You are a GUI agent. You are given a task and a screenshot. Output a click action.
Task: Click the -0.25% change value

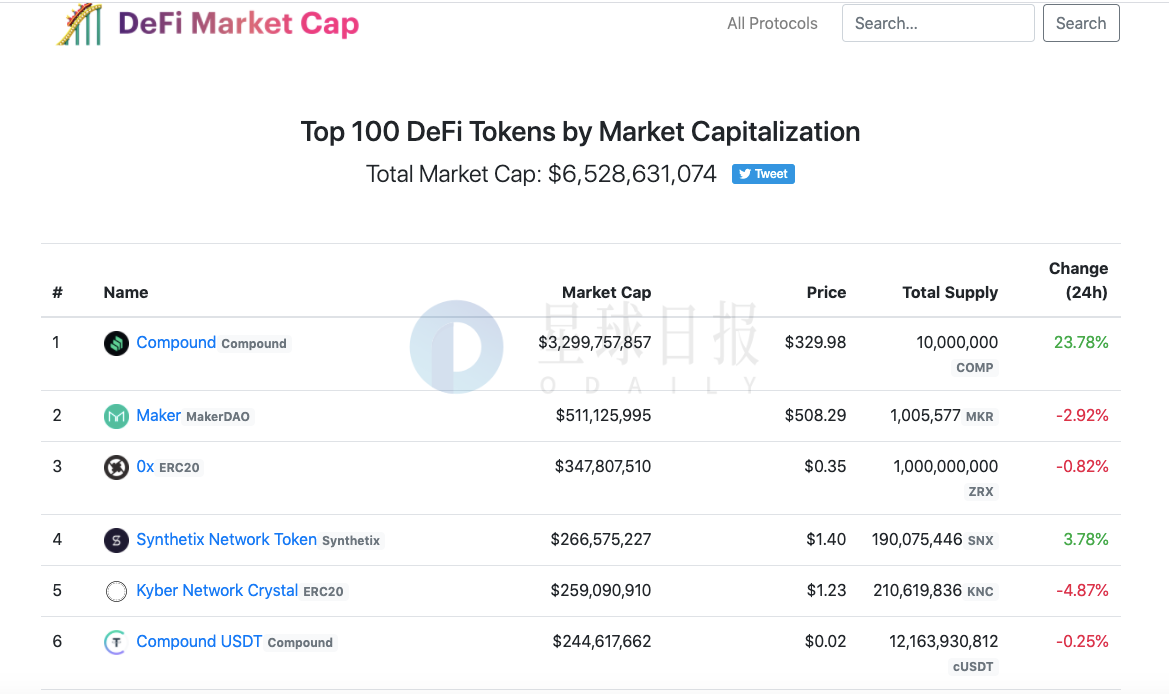(x=1082, y=641)
